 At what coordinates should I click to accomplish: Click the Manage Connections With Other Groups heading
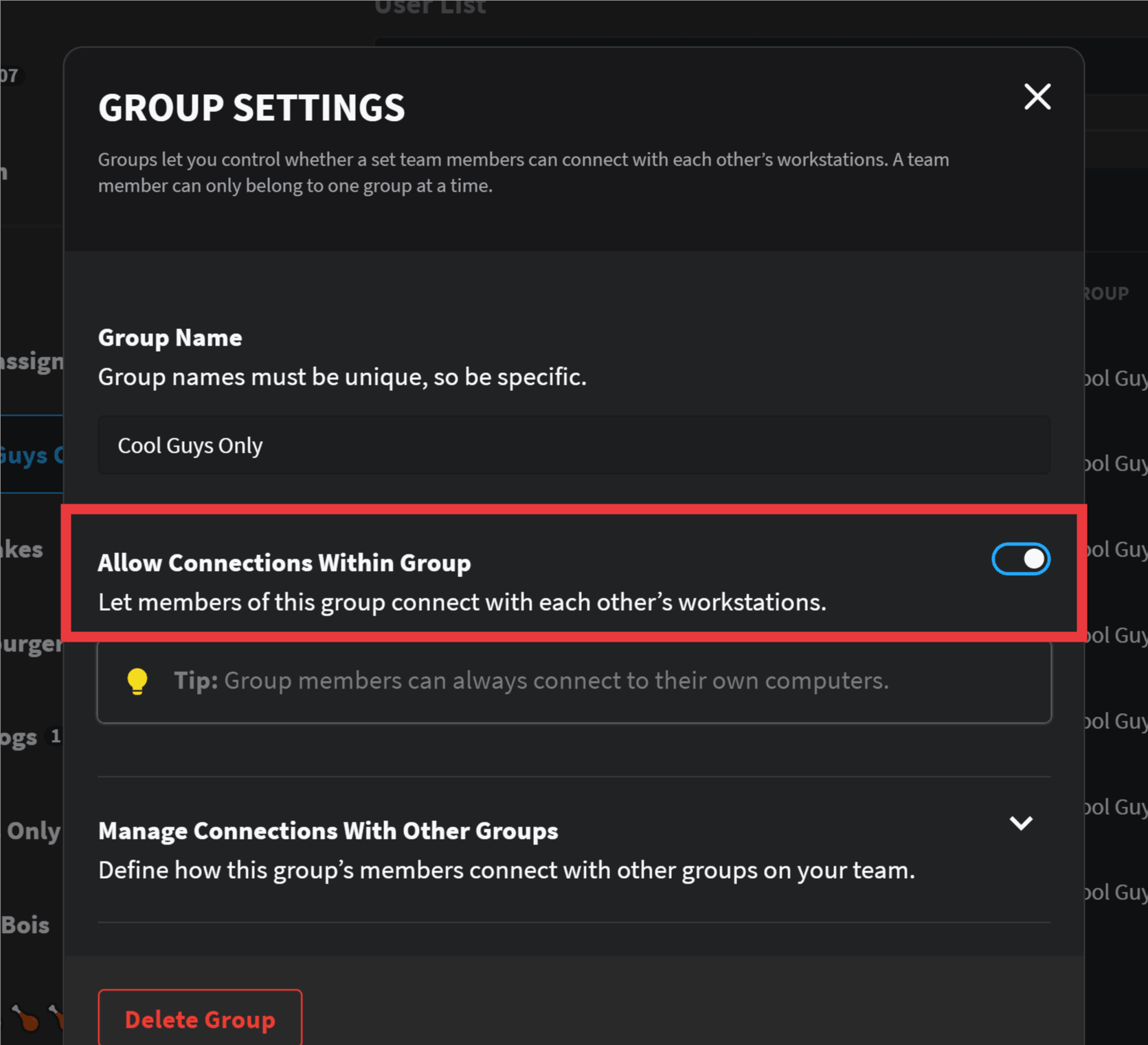point(328,831)
